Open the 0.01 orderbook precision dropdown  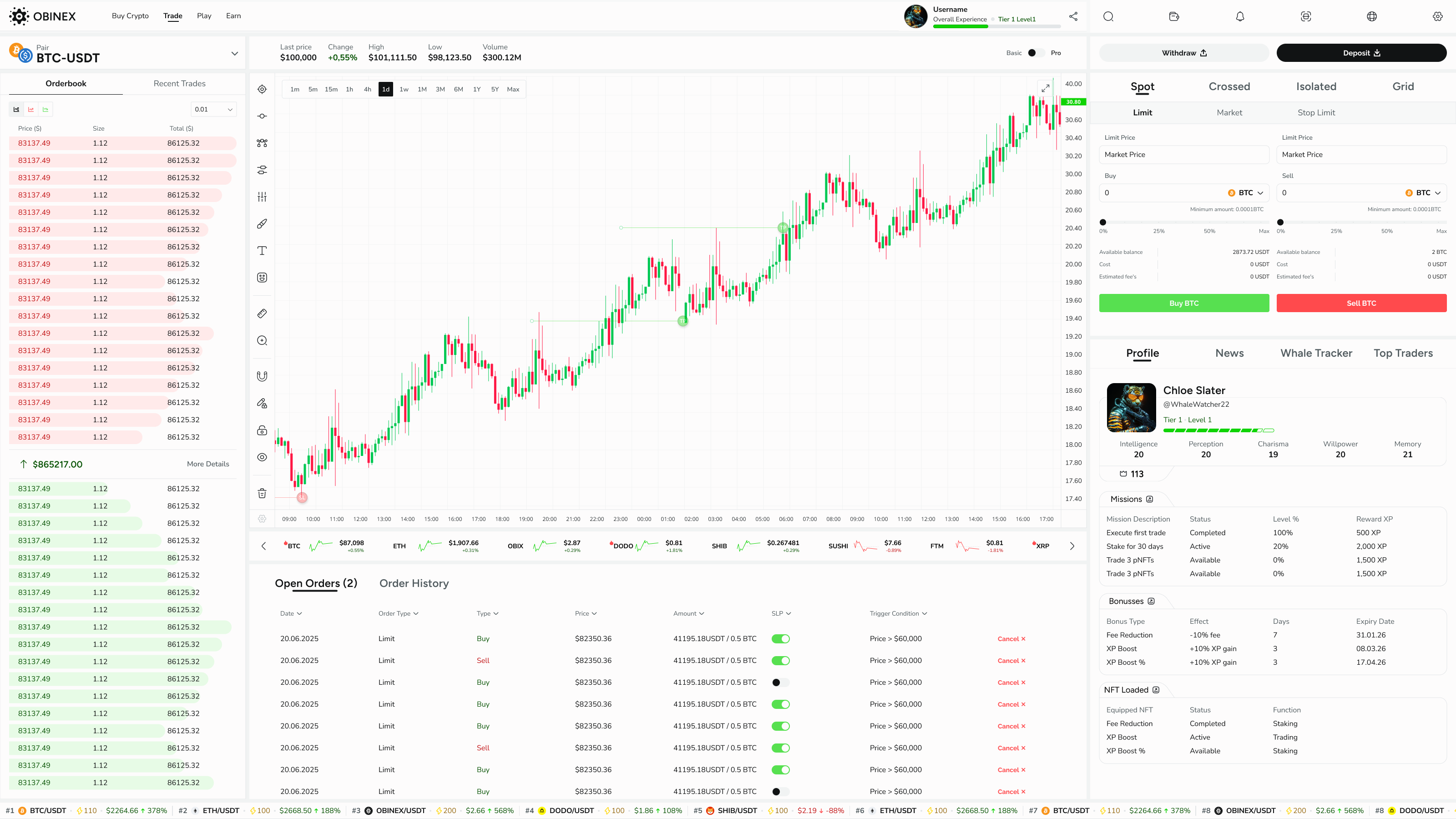tap(213, 109)
